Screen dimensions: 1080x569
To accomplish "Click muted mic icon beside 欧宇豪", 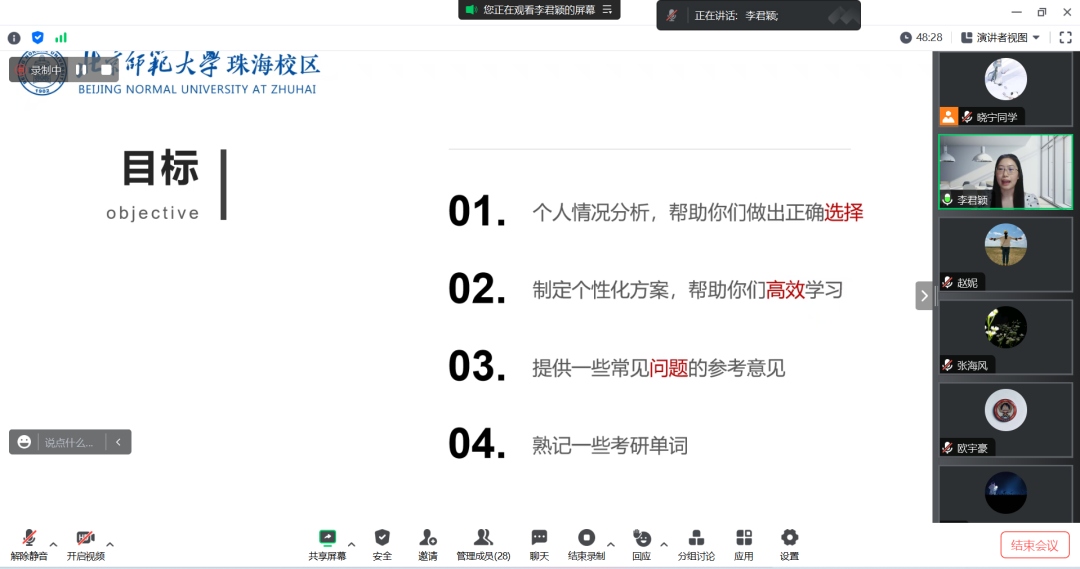I will pyautogui.click(x=948, y=448).
